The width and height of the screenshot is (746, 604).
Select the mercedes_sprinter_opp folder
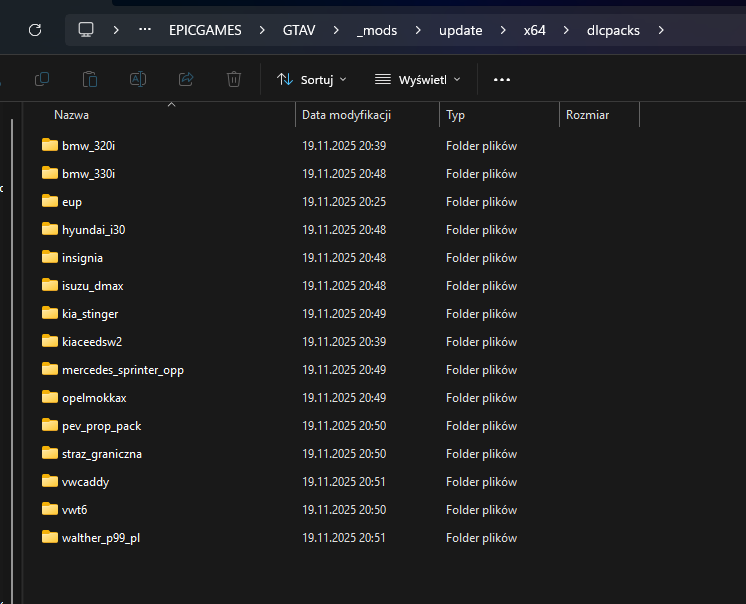point(122,370)
